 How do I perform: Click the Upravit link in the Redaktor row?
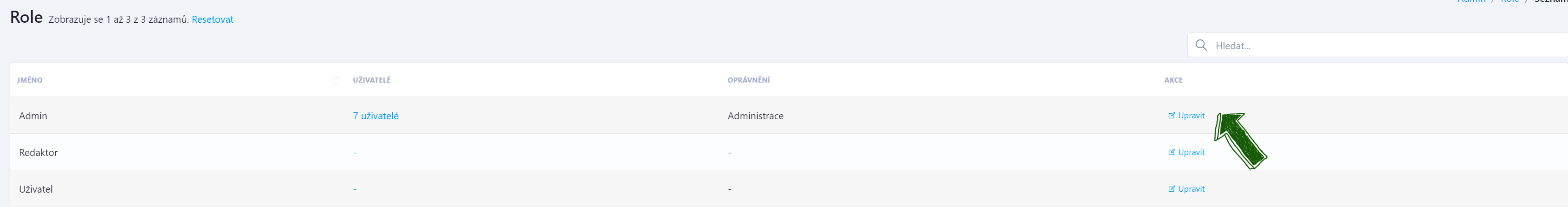tap(1191, 152)
